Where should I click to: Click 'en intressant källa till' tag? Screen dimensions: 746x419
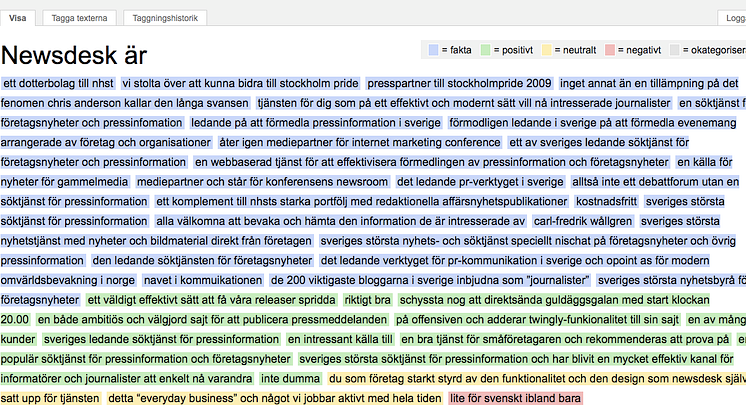pyautogui.click(x=340, y=340)
